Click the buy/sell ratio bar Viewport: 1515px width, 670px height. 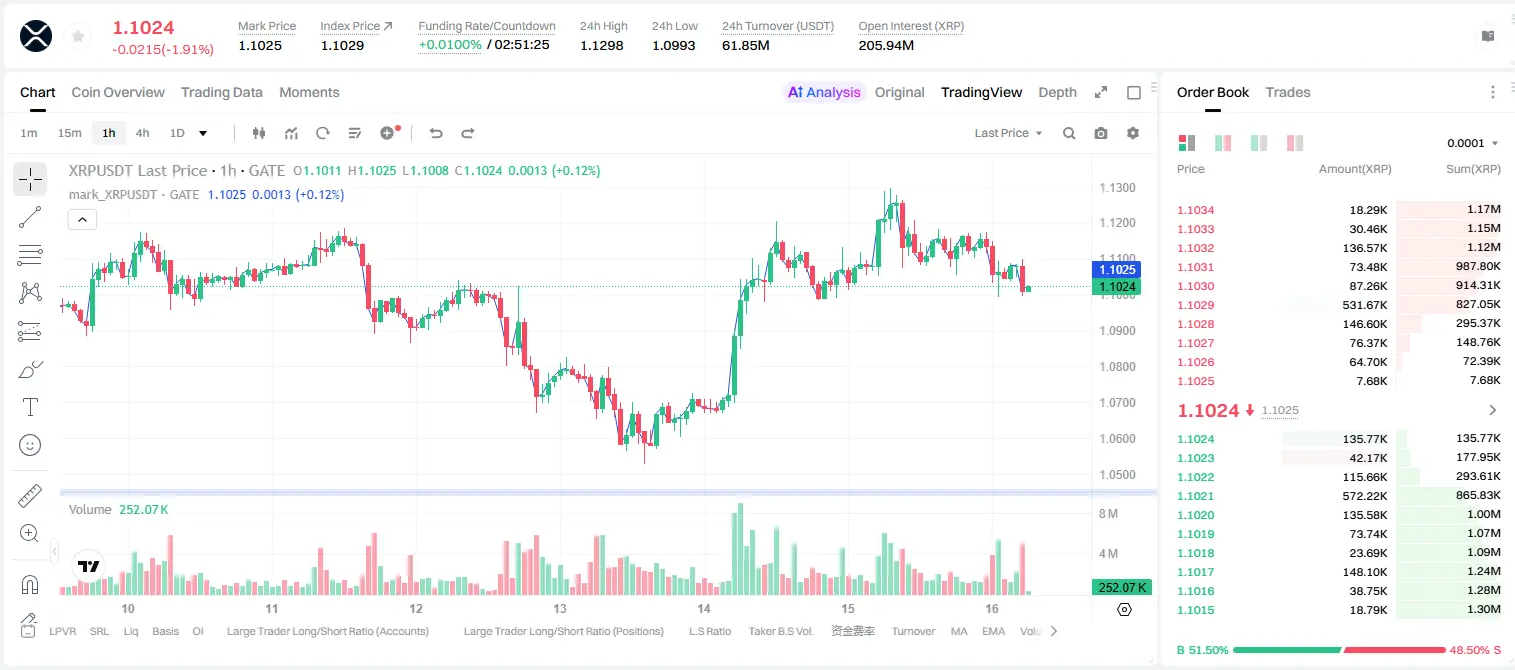[1340, 650]
